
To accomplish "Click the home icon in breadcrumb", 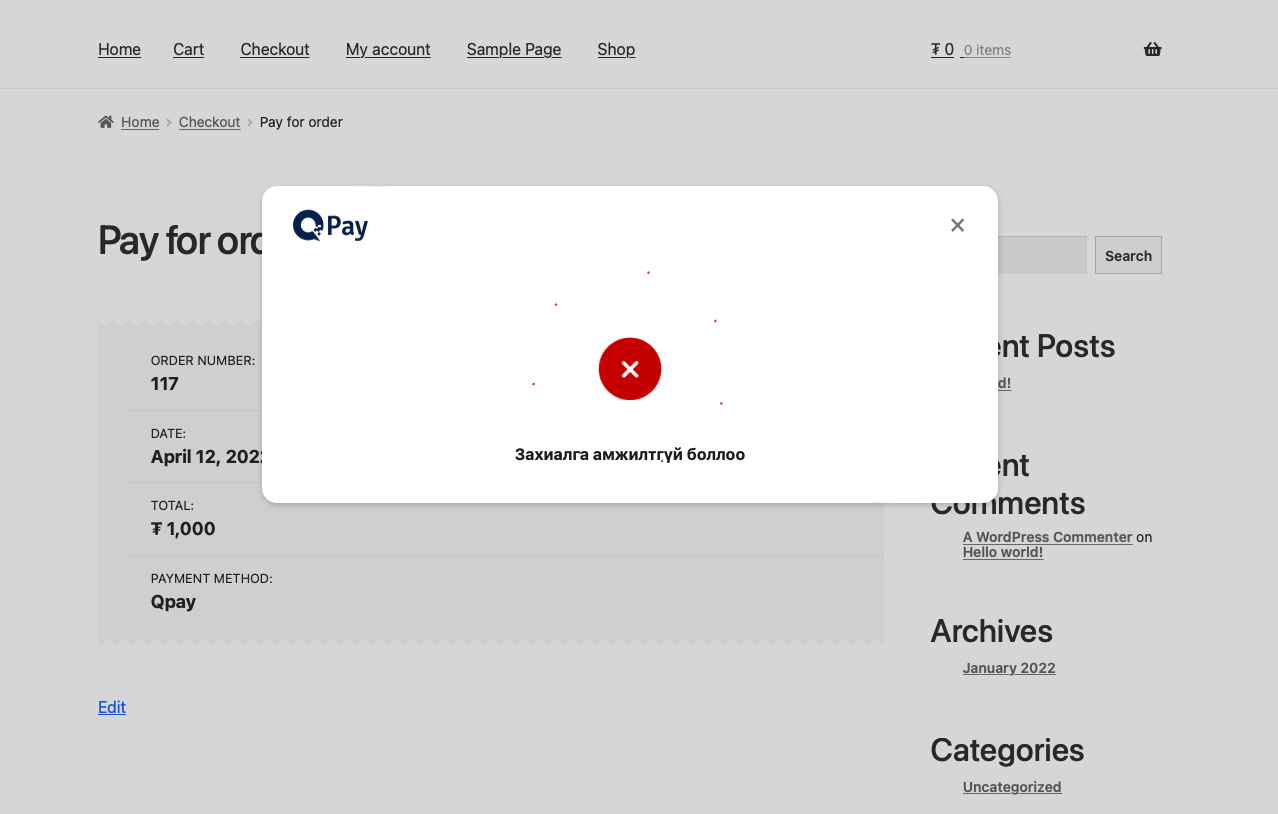I will 106,122.
